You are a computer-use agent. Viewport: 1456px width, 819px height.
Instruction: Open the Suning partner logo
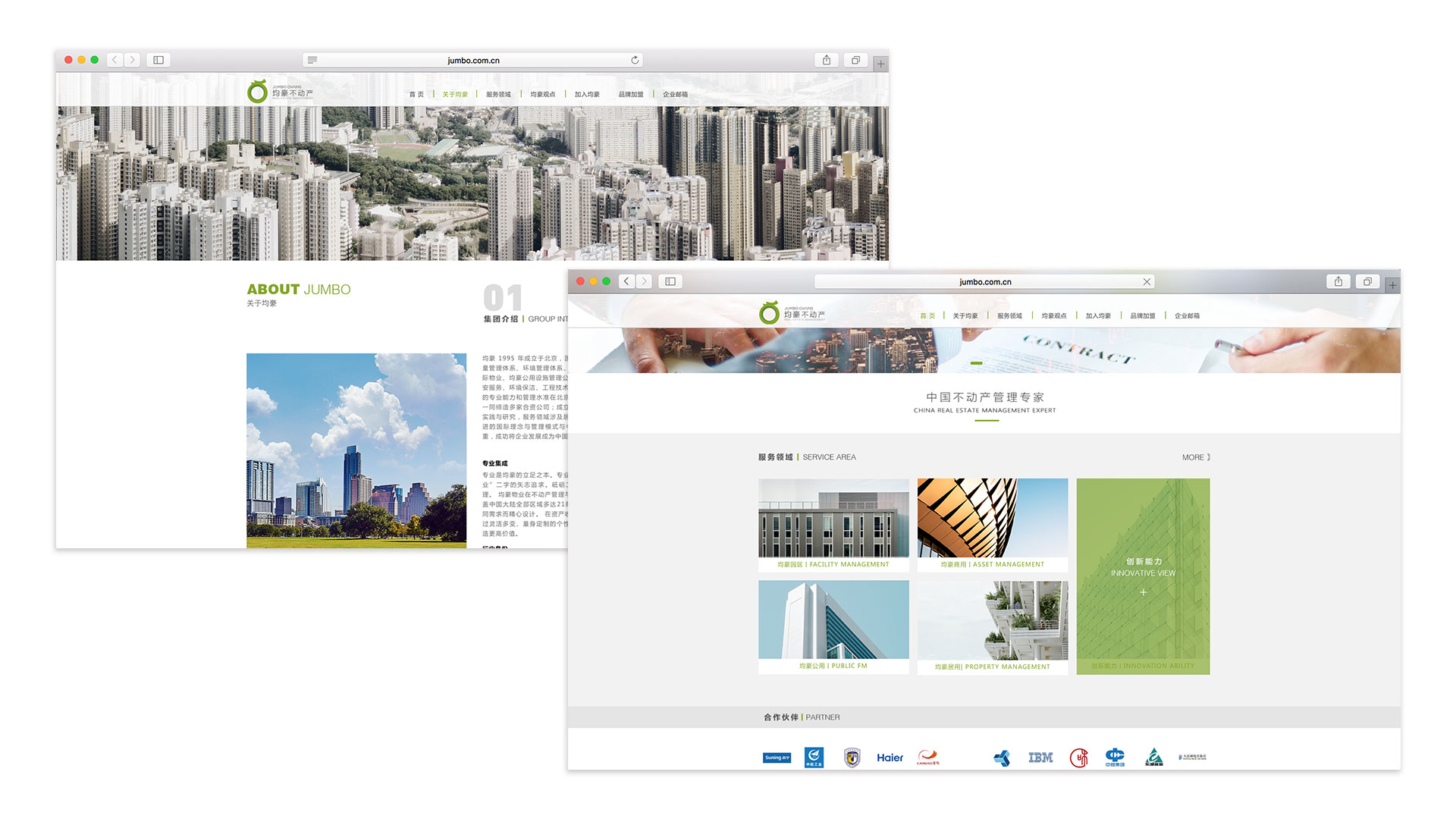pyautogui.click(x=777, y=758)
